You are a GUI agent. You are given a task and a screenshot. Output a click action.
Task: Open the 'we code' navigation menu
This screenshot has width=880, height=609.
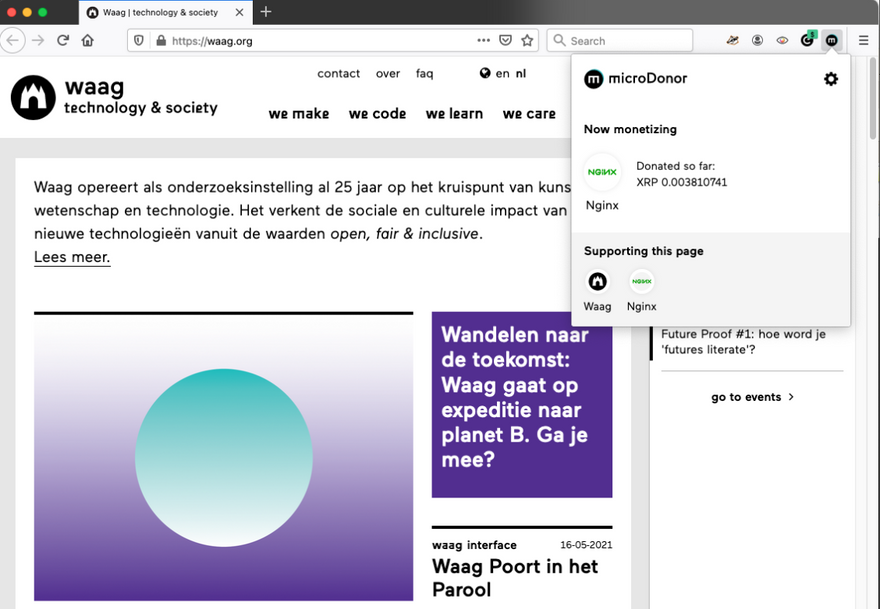coord(377,114)
